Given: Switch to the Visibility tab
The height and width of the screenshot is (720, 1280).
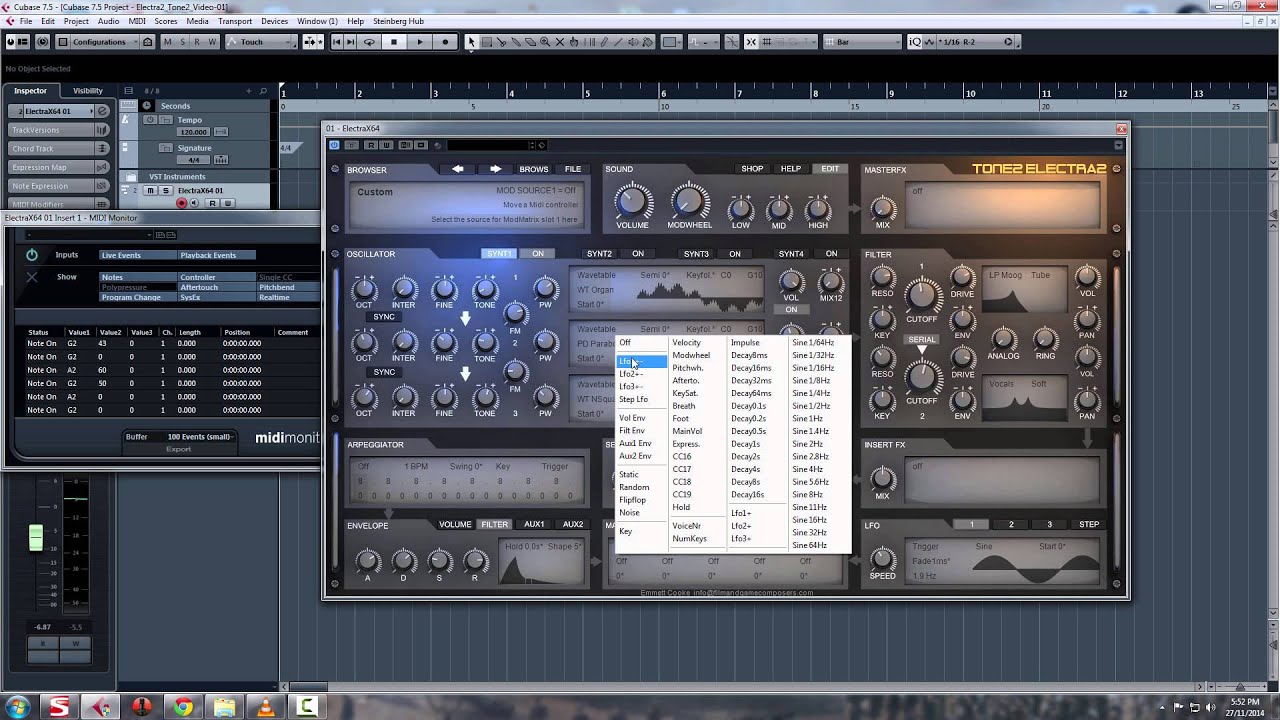Looking at the screenshot, I should [x=88, y=91].
